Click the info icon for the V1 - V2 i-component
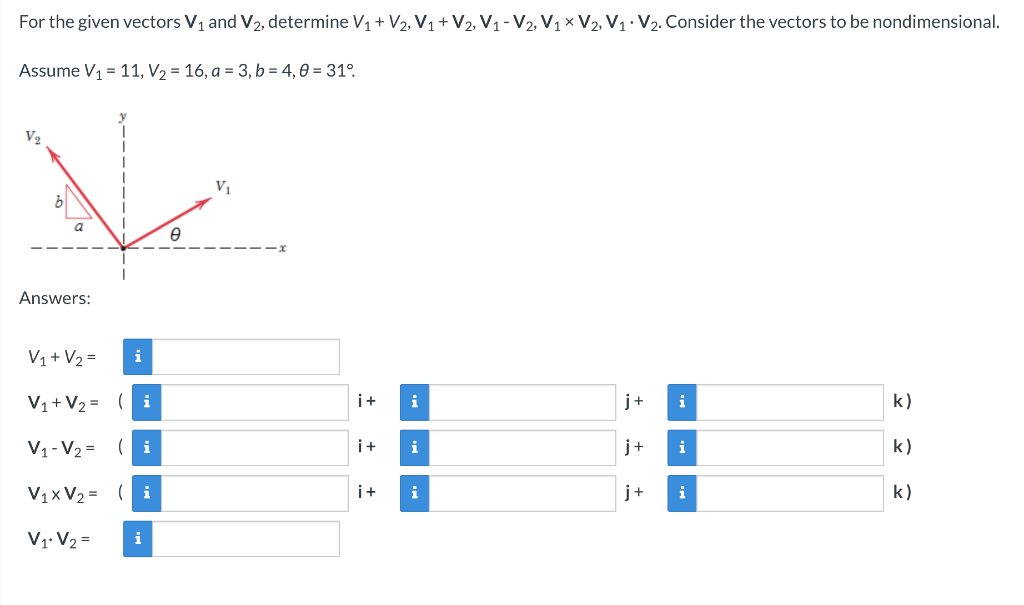This screenshot has height=605, width=1024. [146, 447]
